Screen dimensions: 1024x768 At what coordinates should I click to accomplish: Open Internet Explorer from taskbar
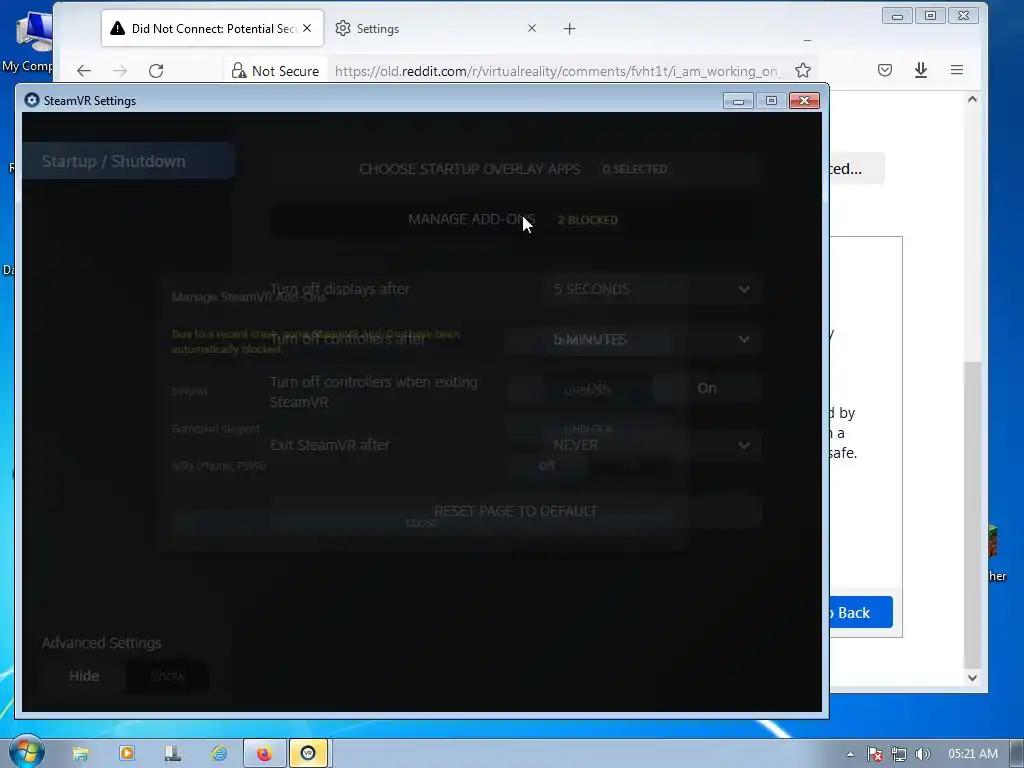219,754
